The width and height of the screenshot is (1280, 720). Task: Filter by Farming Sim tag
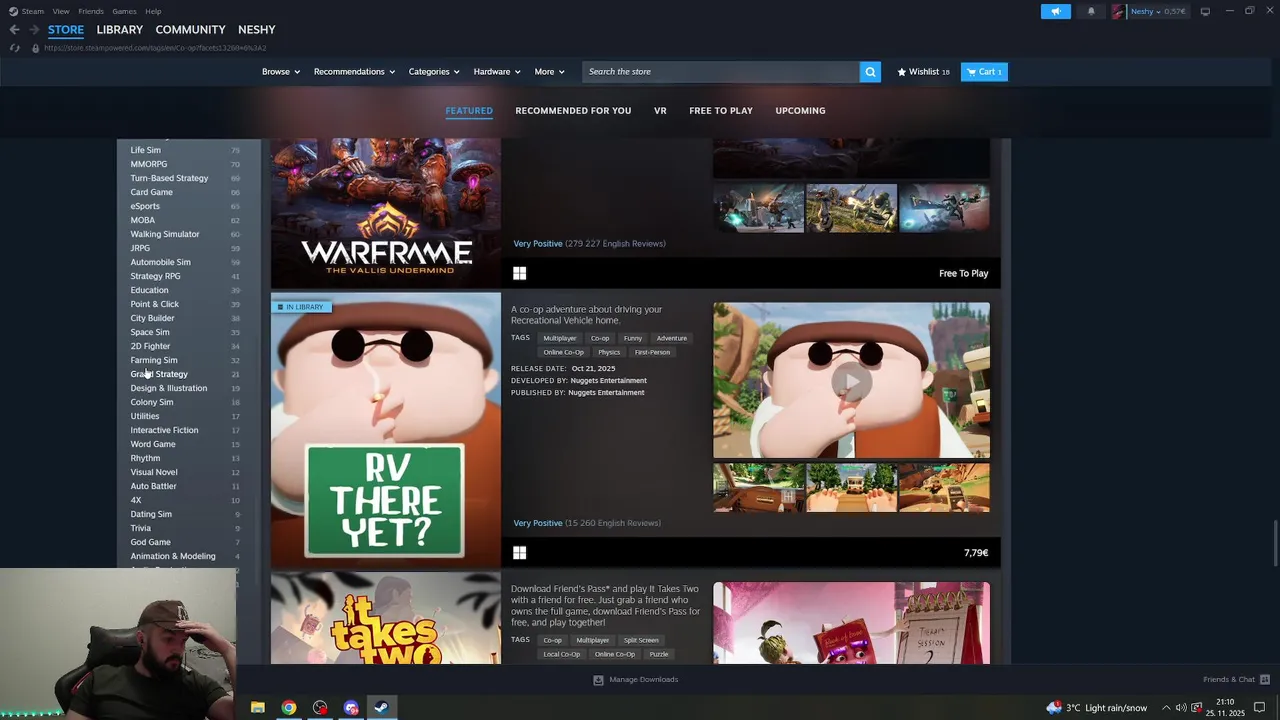tap(153, 360)
